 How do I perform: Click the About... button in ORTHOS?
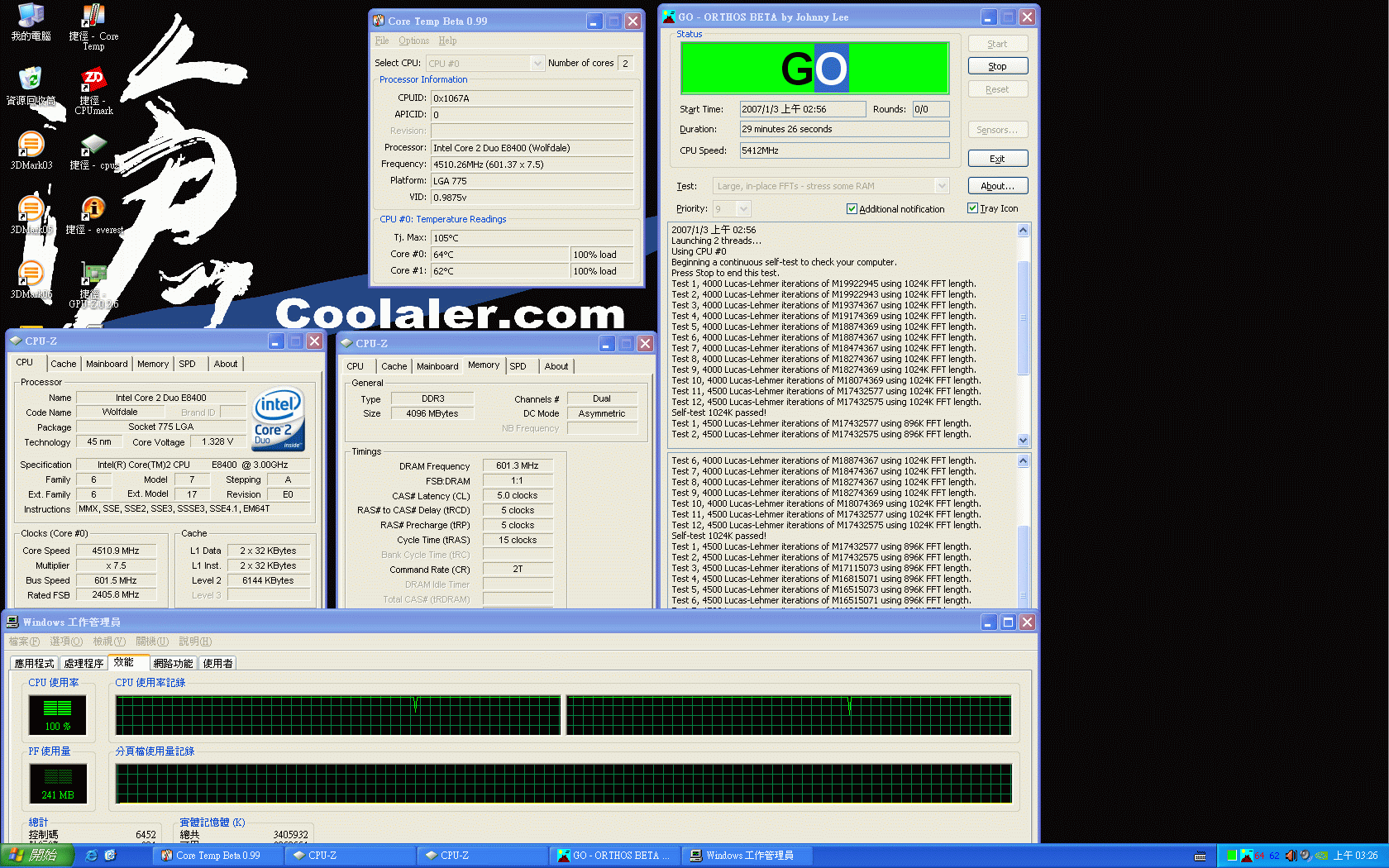(998, 186)
